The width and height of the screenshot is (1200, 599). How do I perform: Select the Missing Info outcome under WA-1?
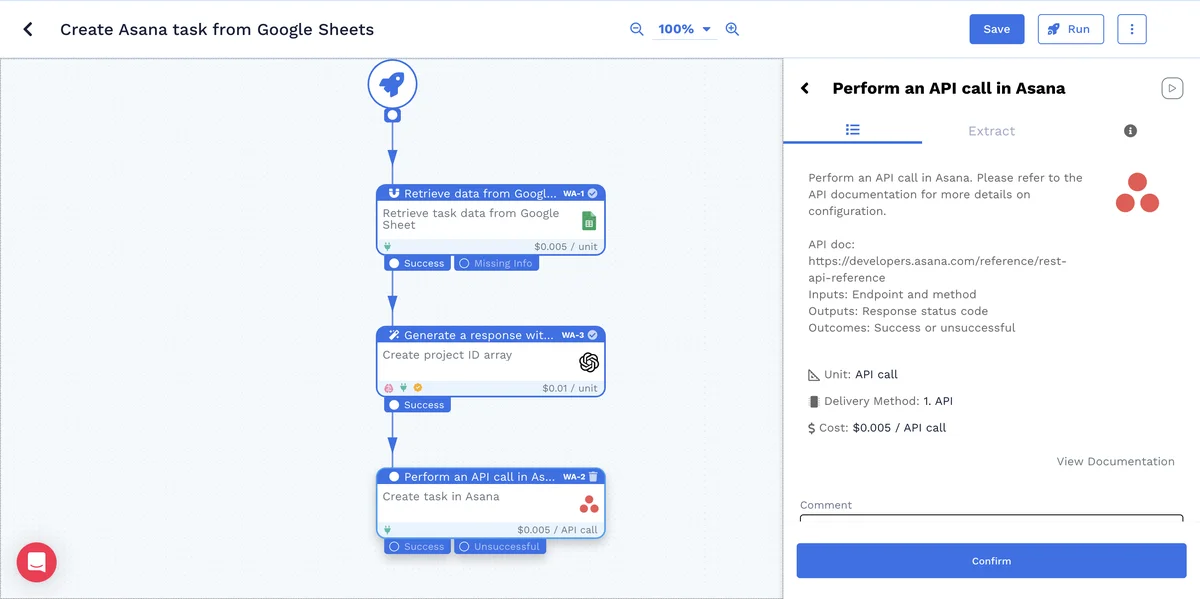point(496,263)
